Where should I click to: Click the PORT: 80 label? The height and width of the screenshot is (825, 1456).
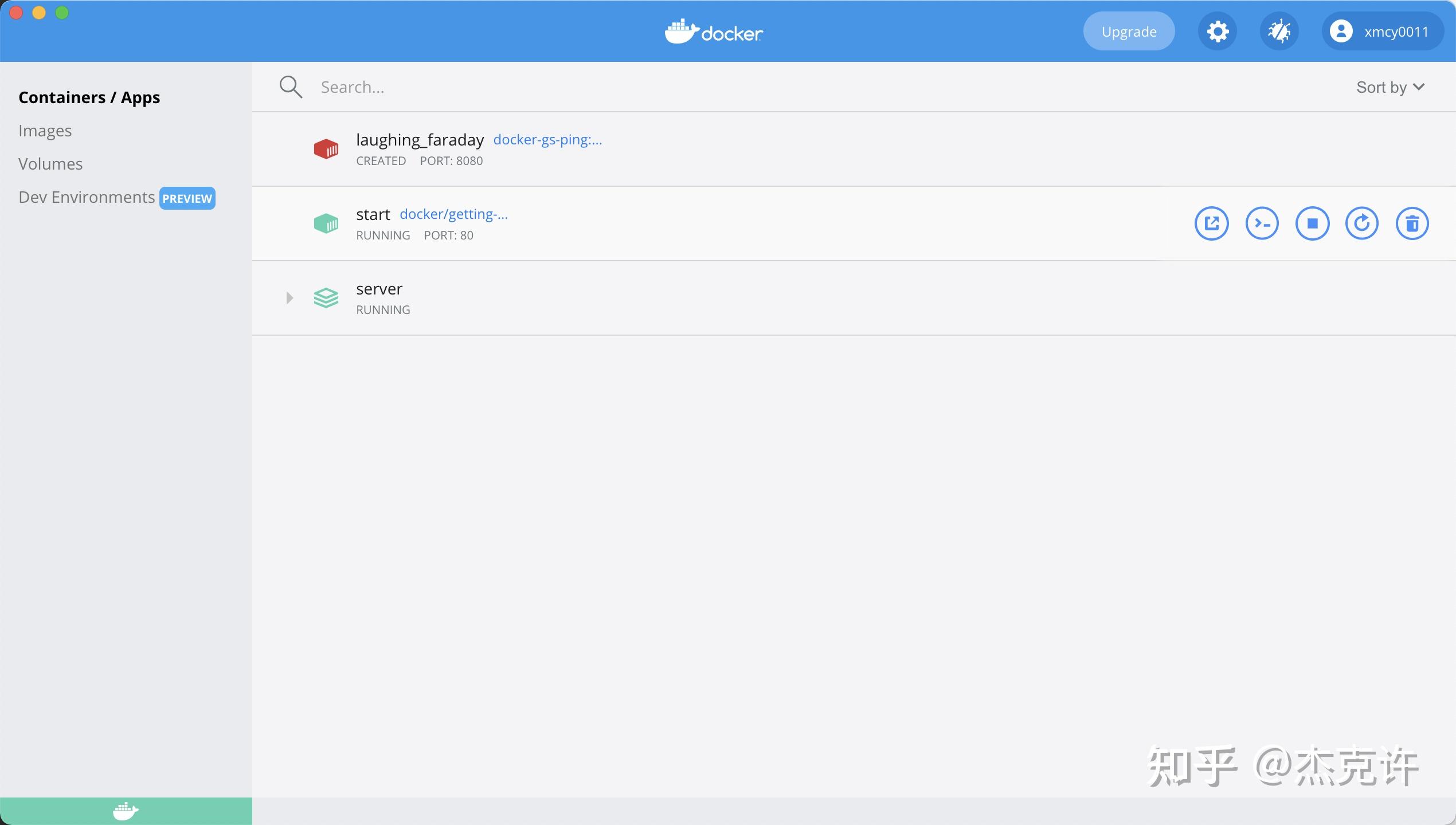click(448, 236)
